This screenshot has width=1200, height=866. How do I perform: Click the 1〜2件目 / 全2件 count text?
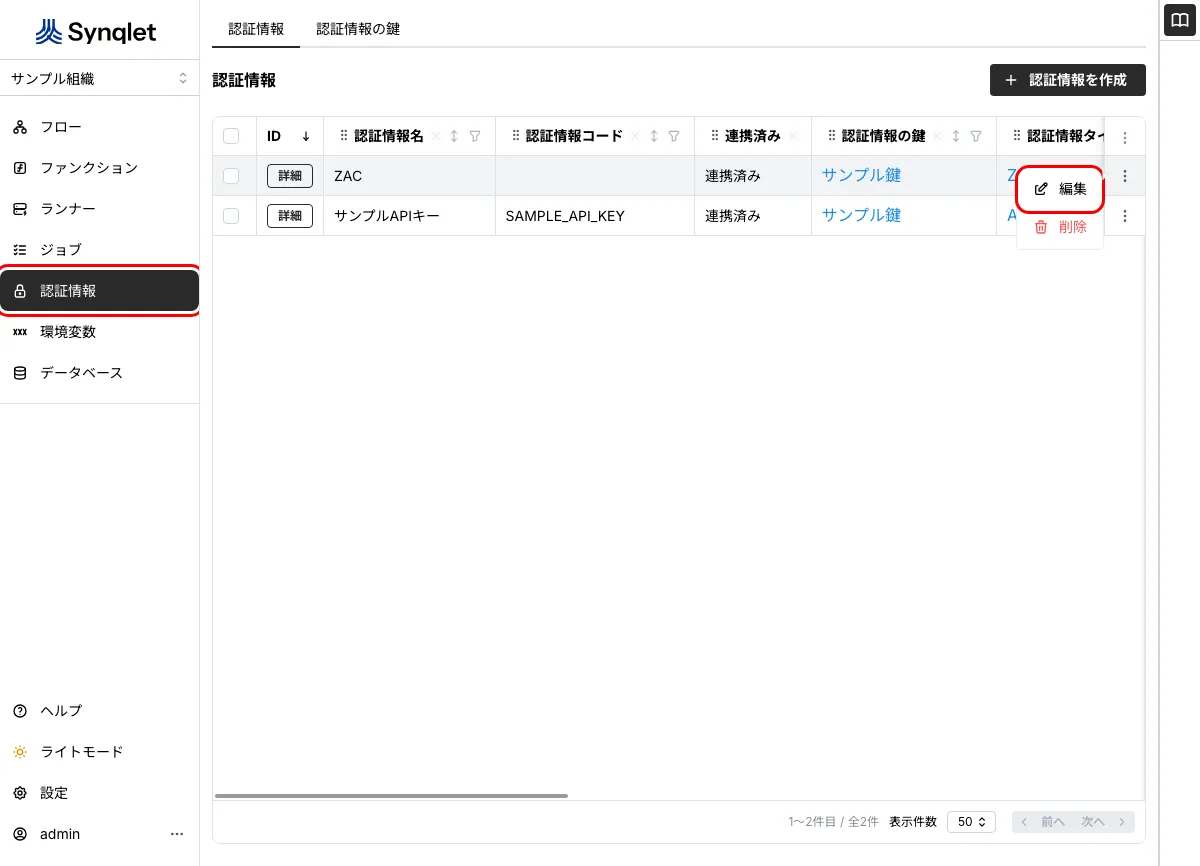[833, 822]
